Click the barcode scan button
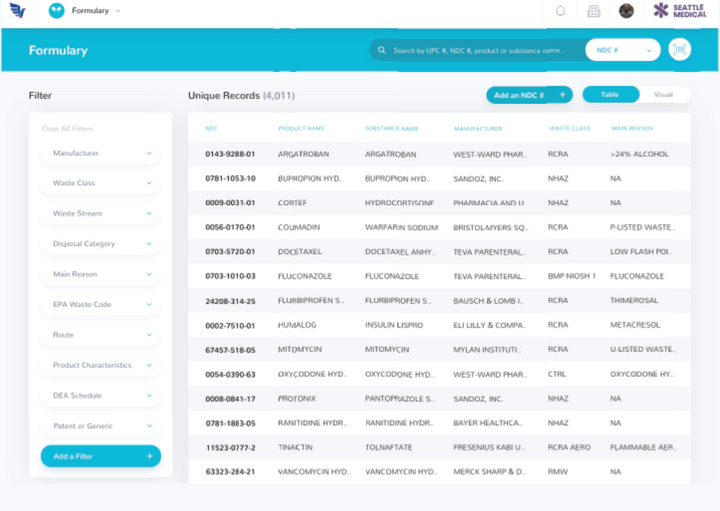The height and width of the screenshot is (511, 720). coord(680,50)
